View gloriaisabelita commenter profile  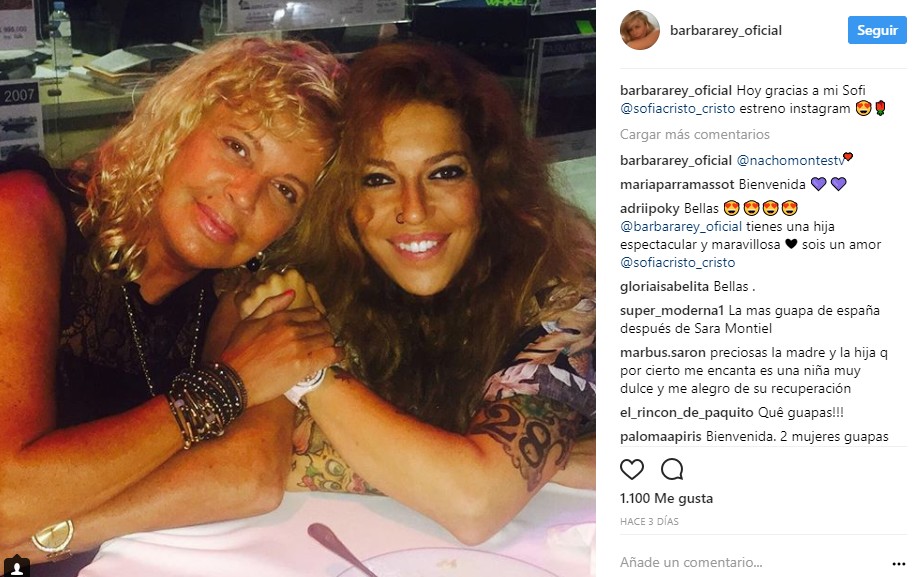coord(664,286)
